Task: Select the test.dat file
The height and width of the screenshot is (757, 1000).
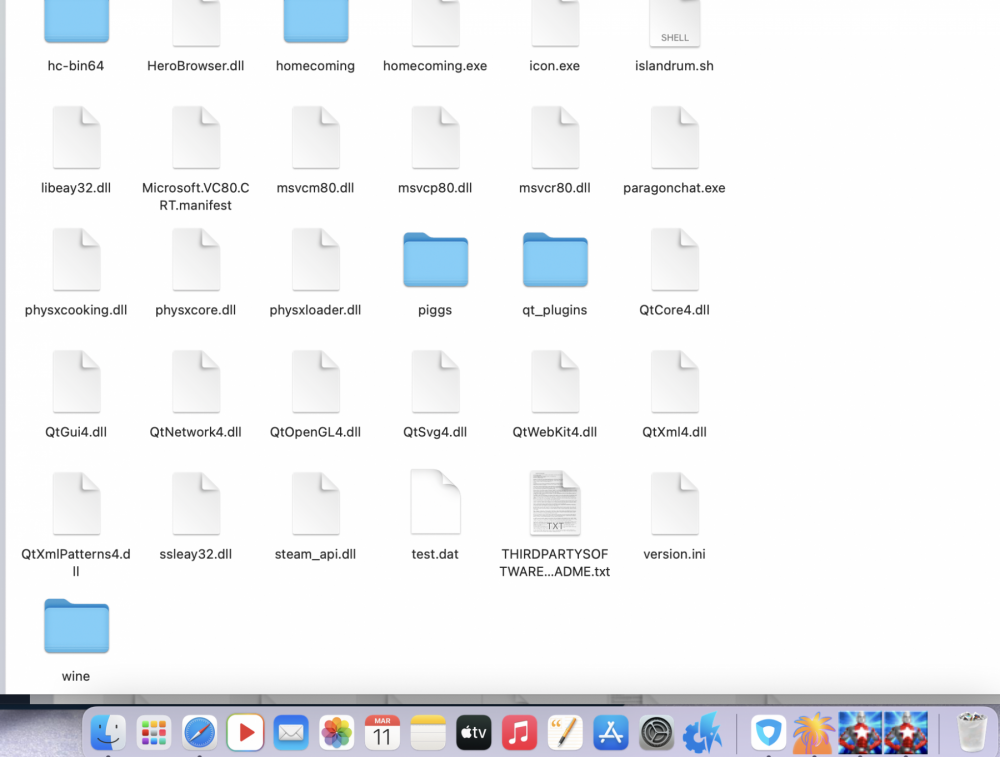Action: (x=435, y=502)
